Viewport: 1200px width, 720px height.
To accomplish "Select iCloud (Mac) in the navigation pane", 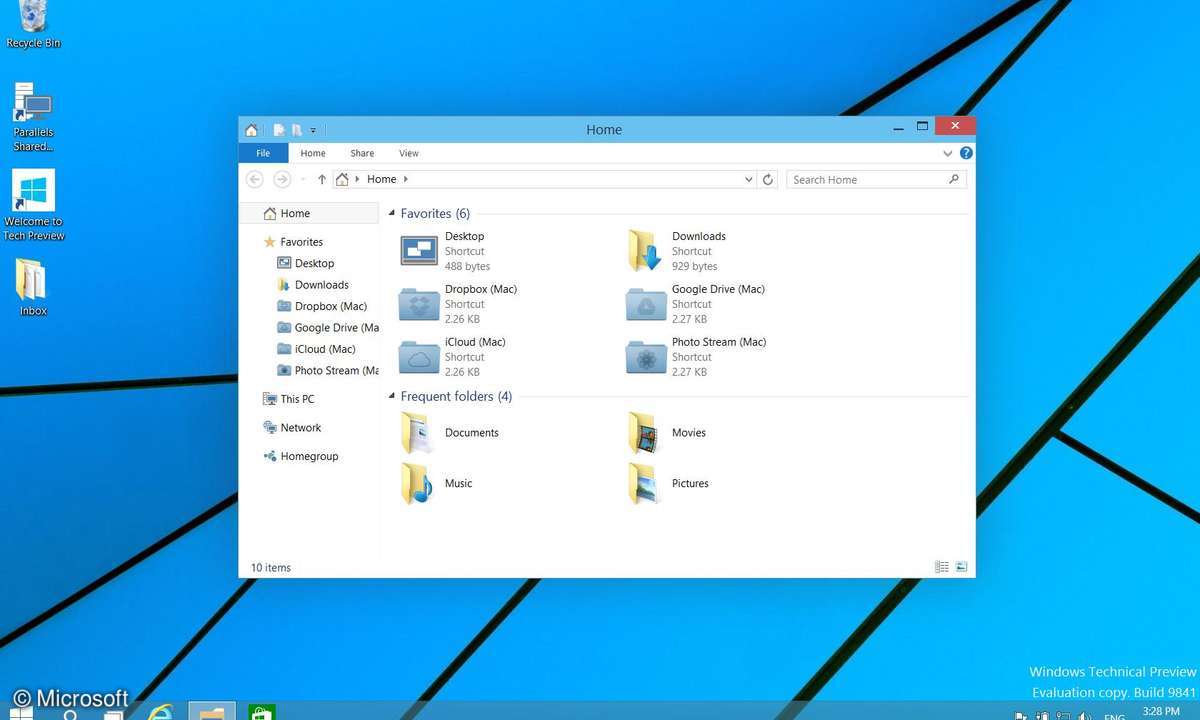I will (x=317, y=349).
